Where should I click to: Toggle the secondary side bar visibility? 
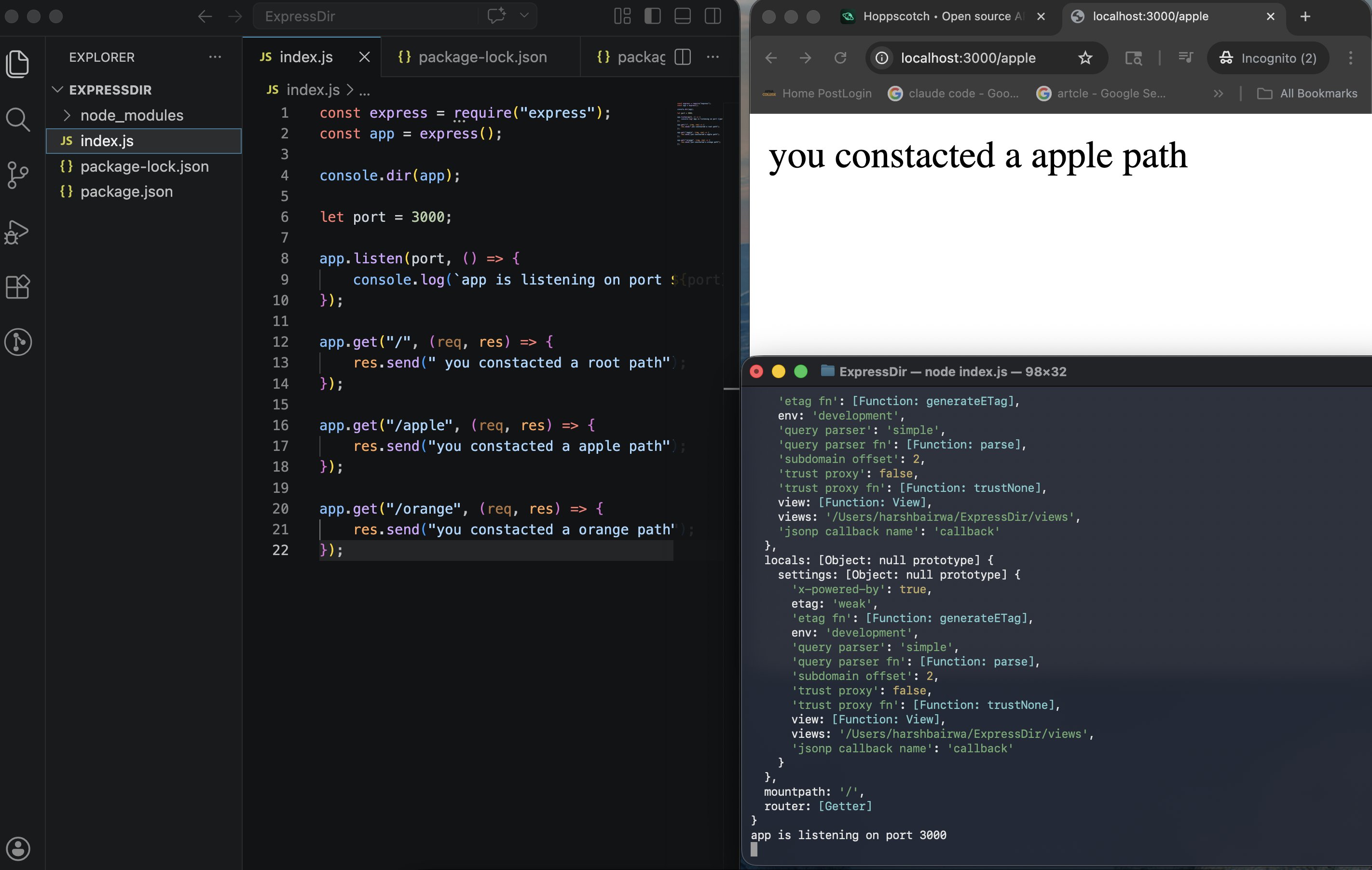(712, 16)
